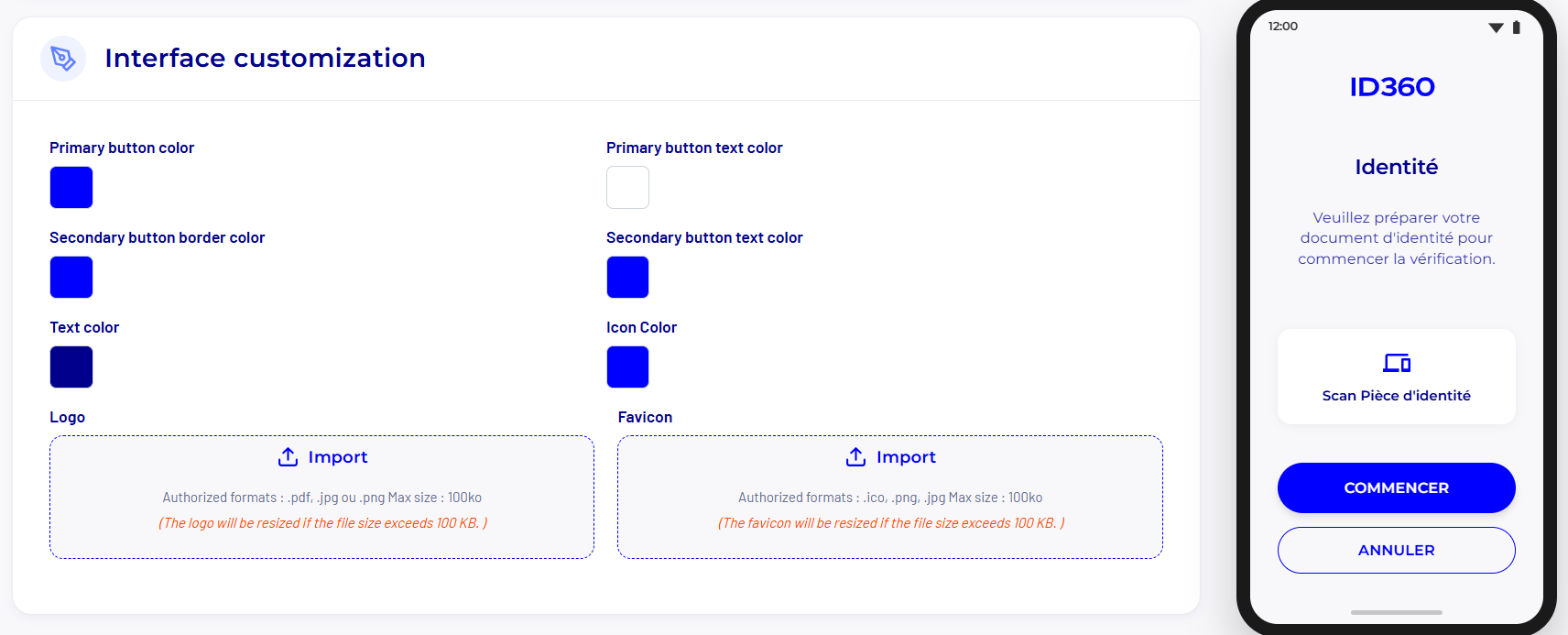Change the Text color swatch
Viewport: 1568px width, 635px height.
pos(71,367)
